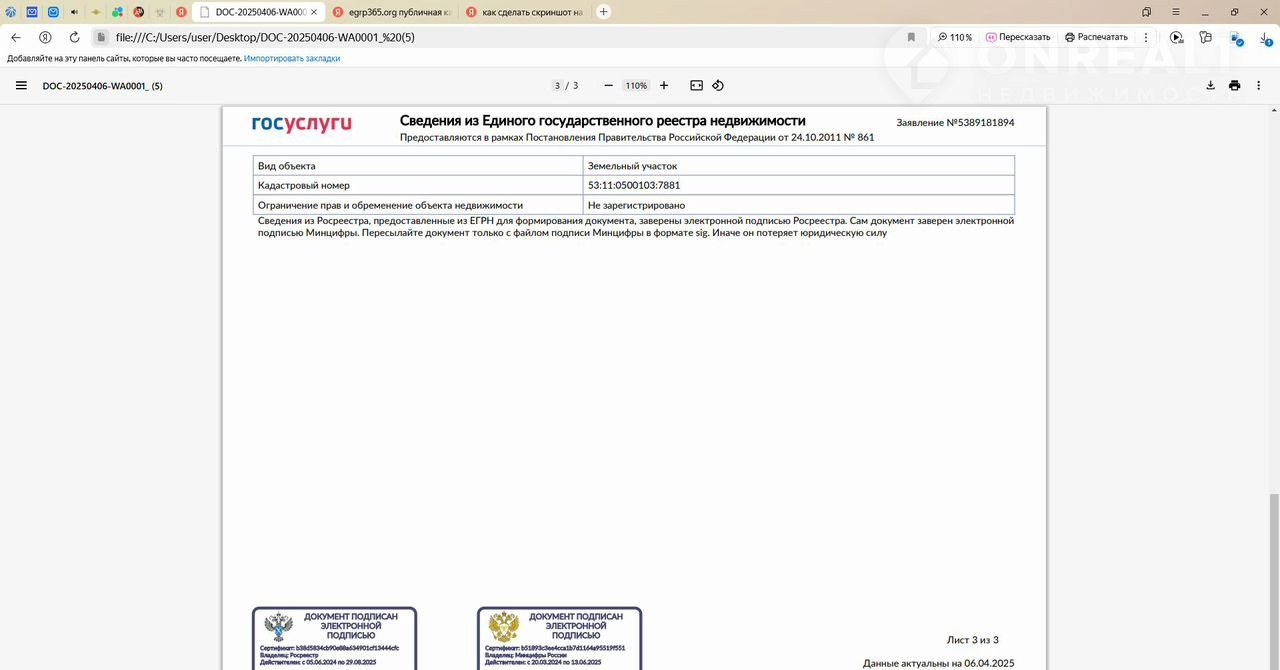1280x670 pixels.
Task: Open the Импортировать закладки link
Action: [292, 59]
